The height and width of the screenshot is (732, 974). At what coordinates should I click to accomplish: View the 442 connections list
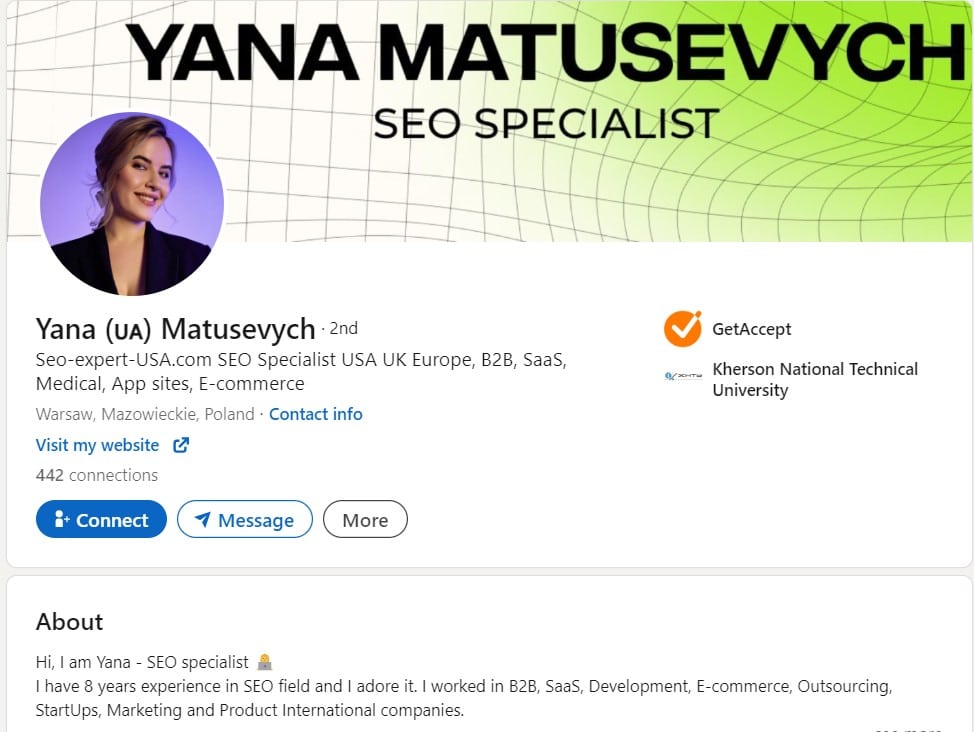(x=97, y=475)
